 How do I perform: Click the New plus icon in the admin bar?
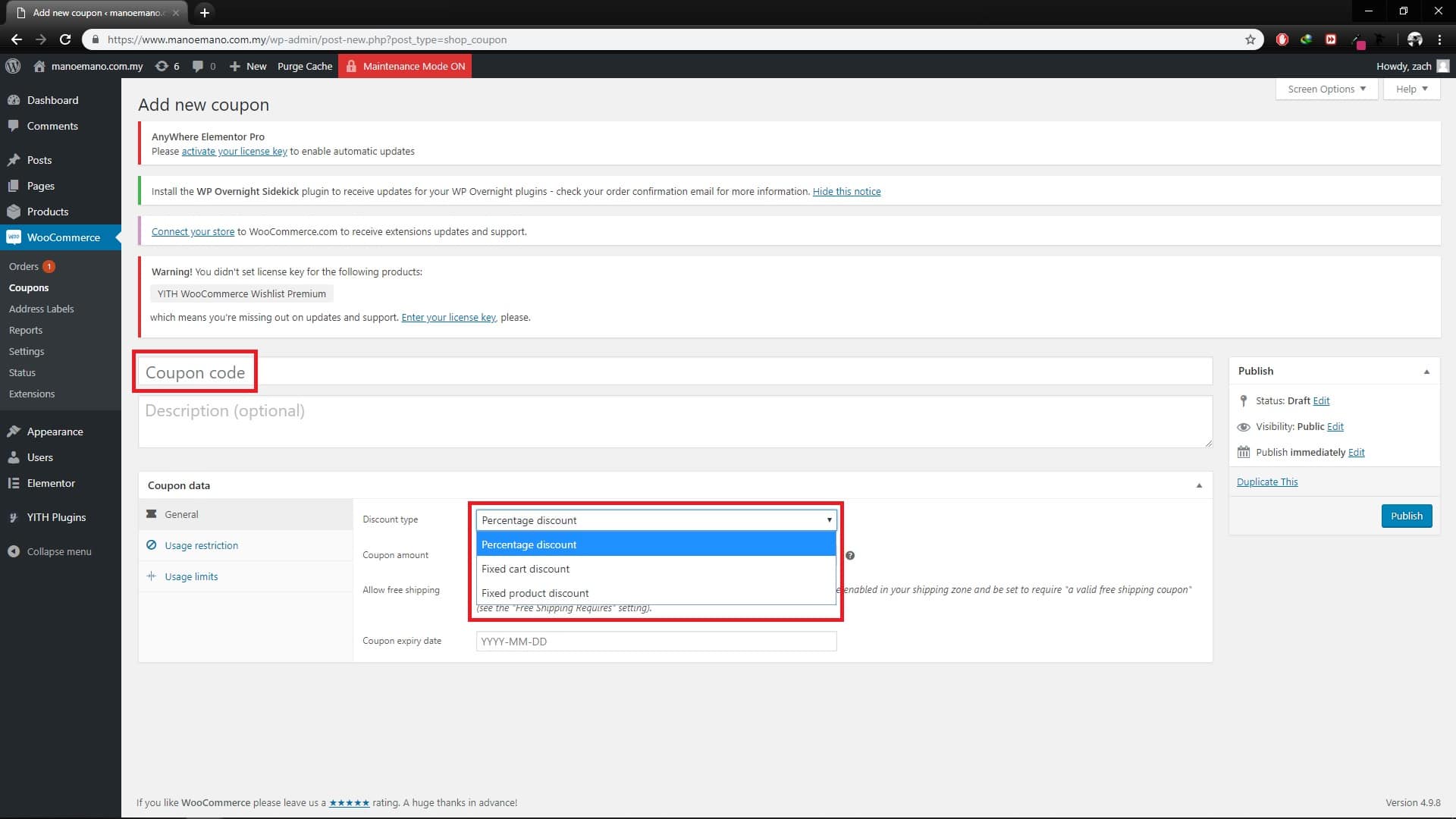click(x=234, y=66)
